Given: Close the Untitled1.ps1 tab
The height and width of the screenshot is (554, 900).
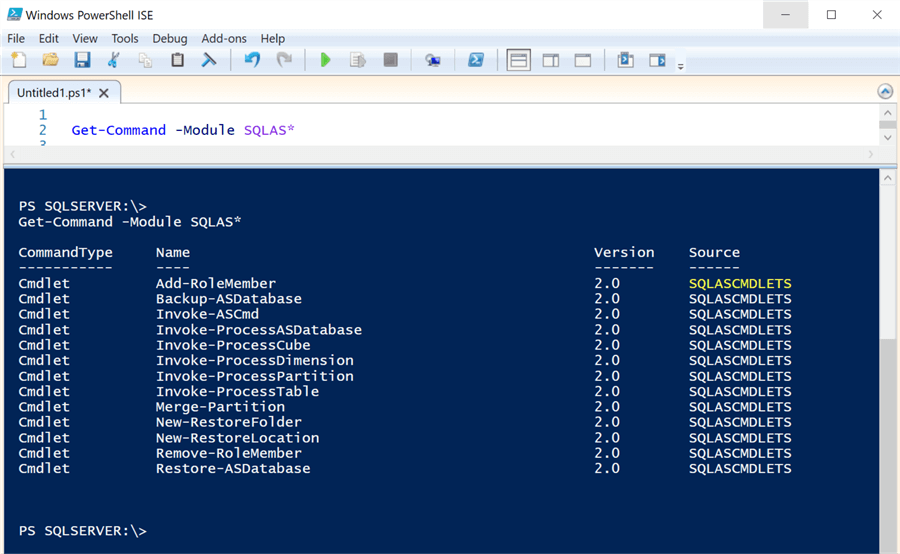Looking at the screenshot, I should click(x=104, y=93).
